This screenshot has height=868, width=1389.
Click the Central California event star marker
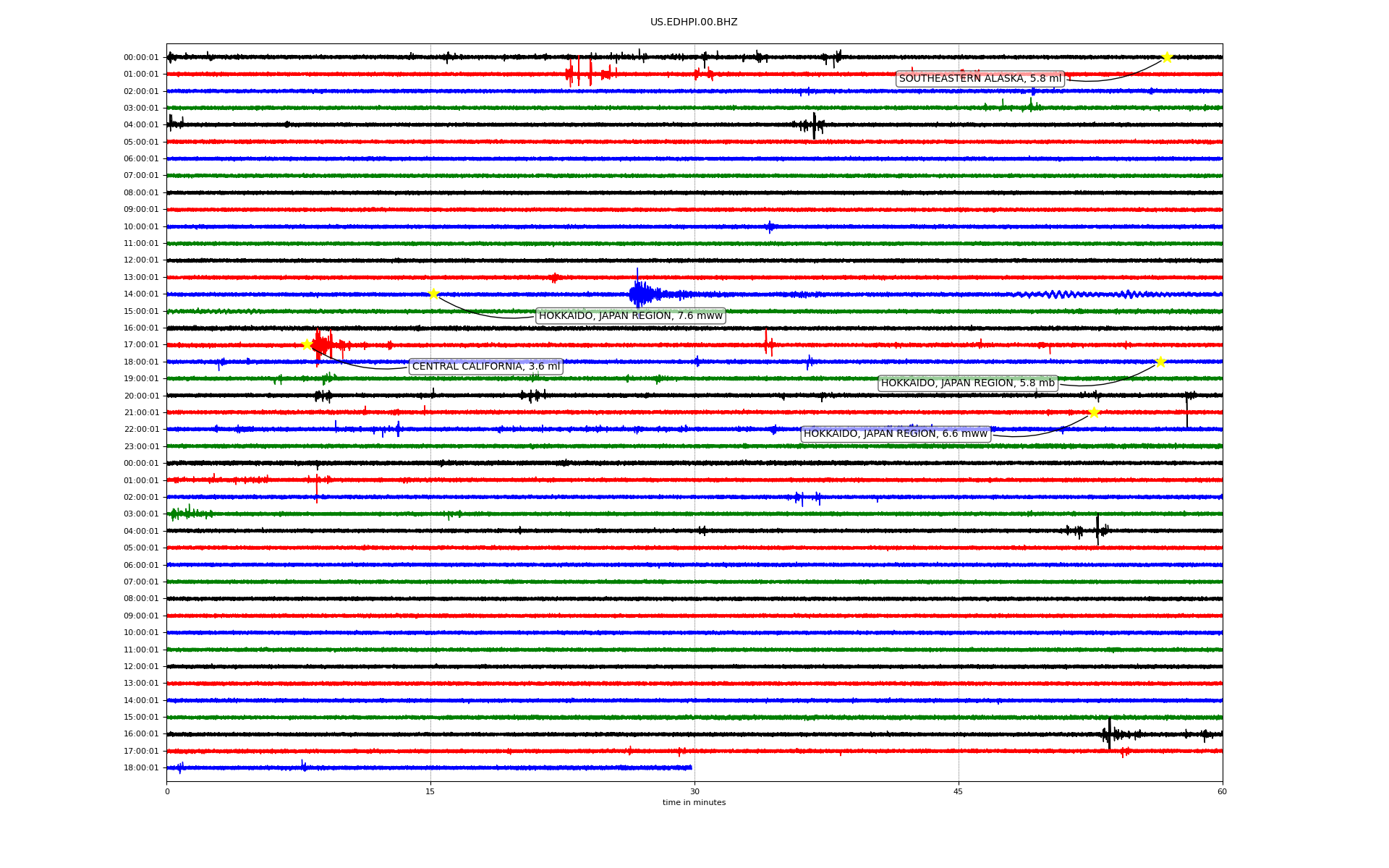[307, 344]
